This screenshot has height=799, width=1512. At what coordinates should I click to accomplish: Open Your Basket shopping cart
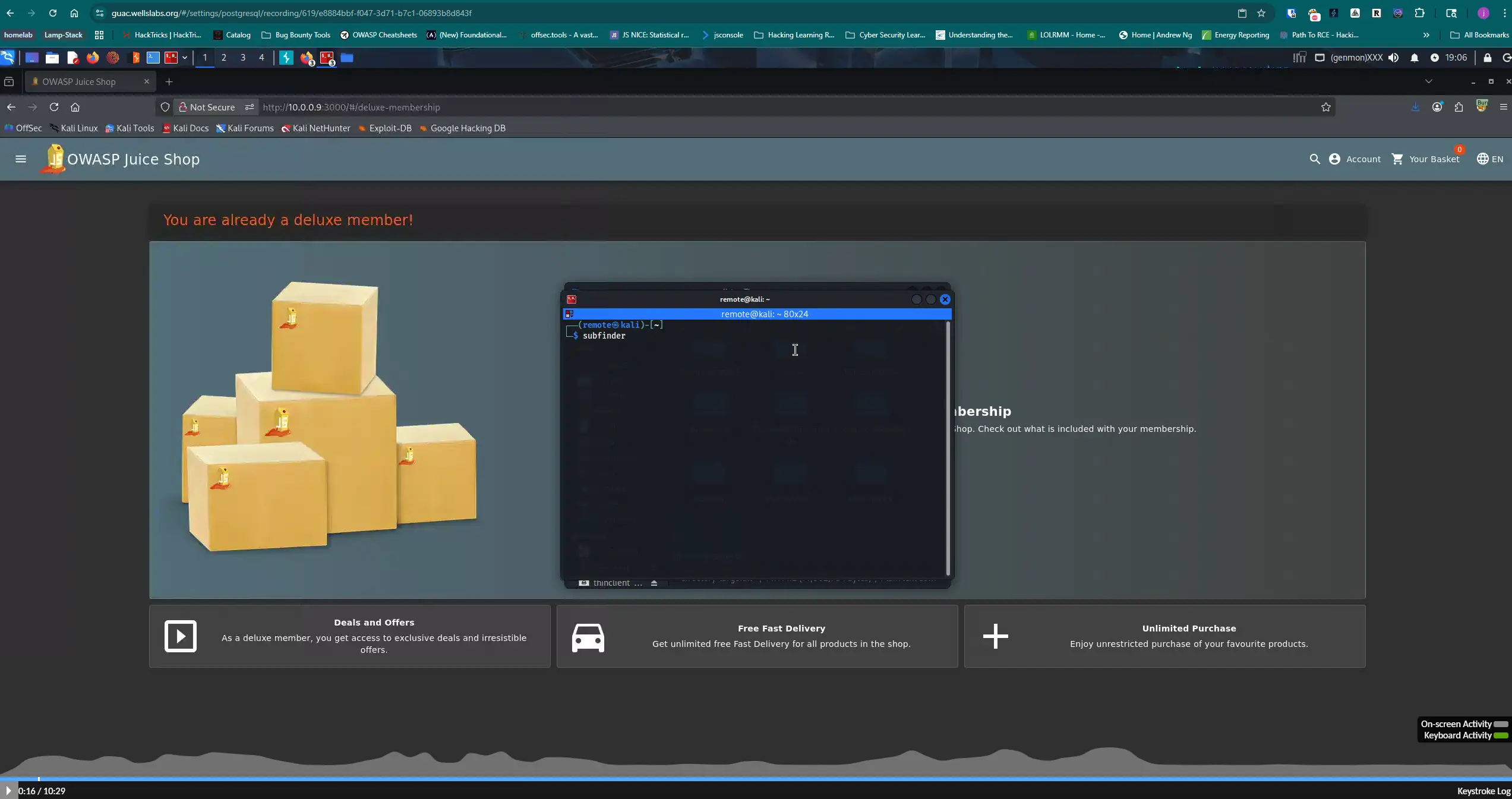tap(1426, 159)
